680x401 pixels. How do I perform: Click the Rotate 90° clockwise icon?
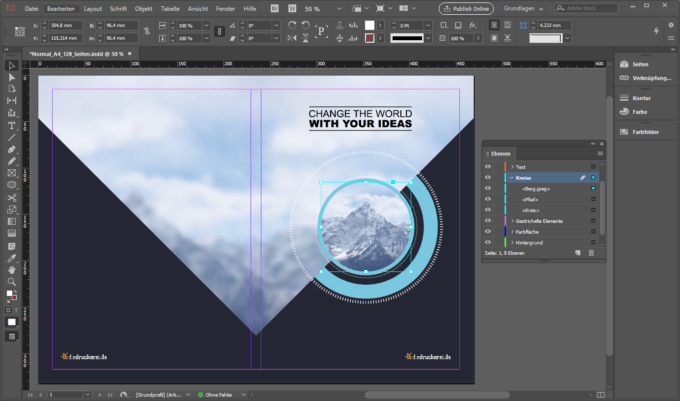click(x=292, y=25)
